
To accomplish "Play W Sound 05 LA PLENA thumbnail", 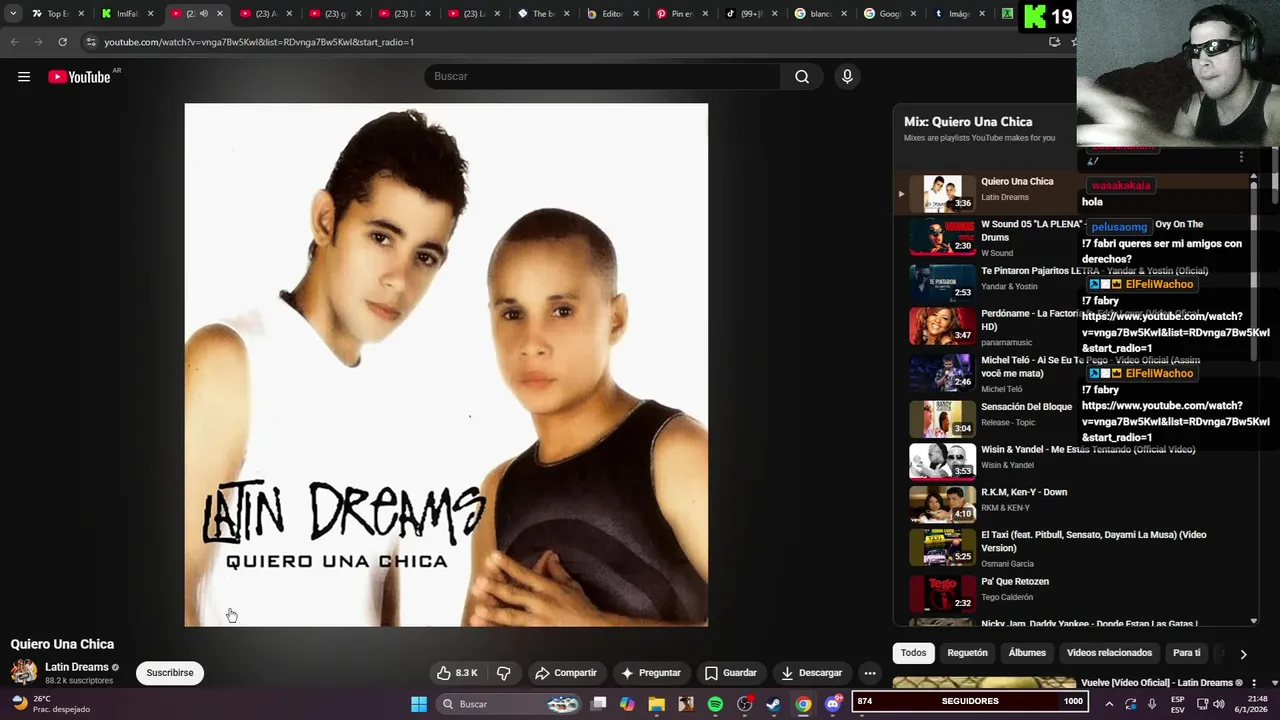I will (942, 236).
